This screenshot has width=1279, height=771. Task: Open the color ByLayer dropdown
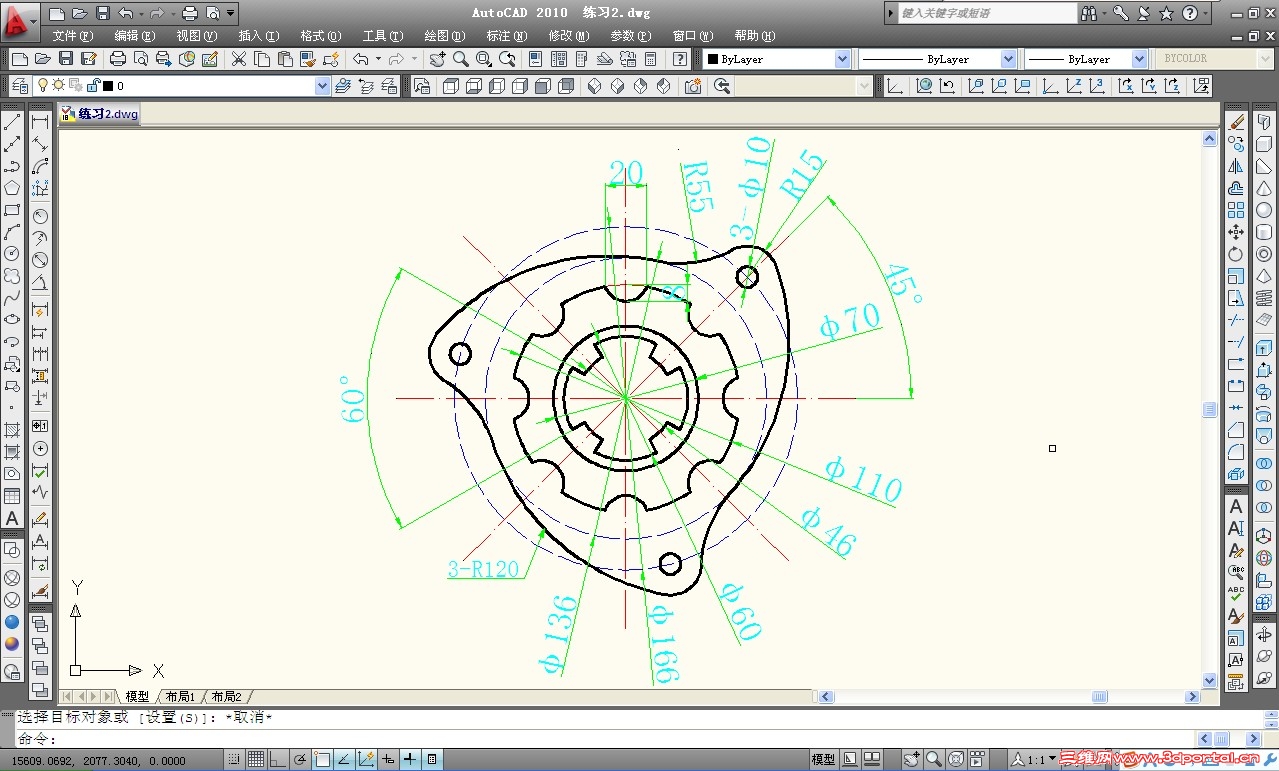tap(842, 59)
